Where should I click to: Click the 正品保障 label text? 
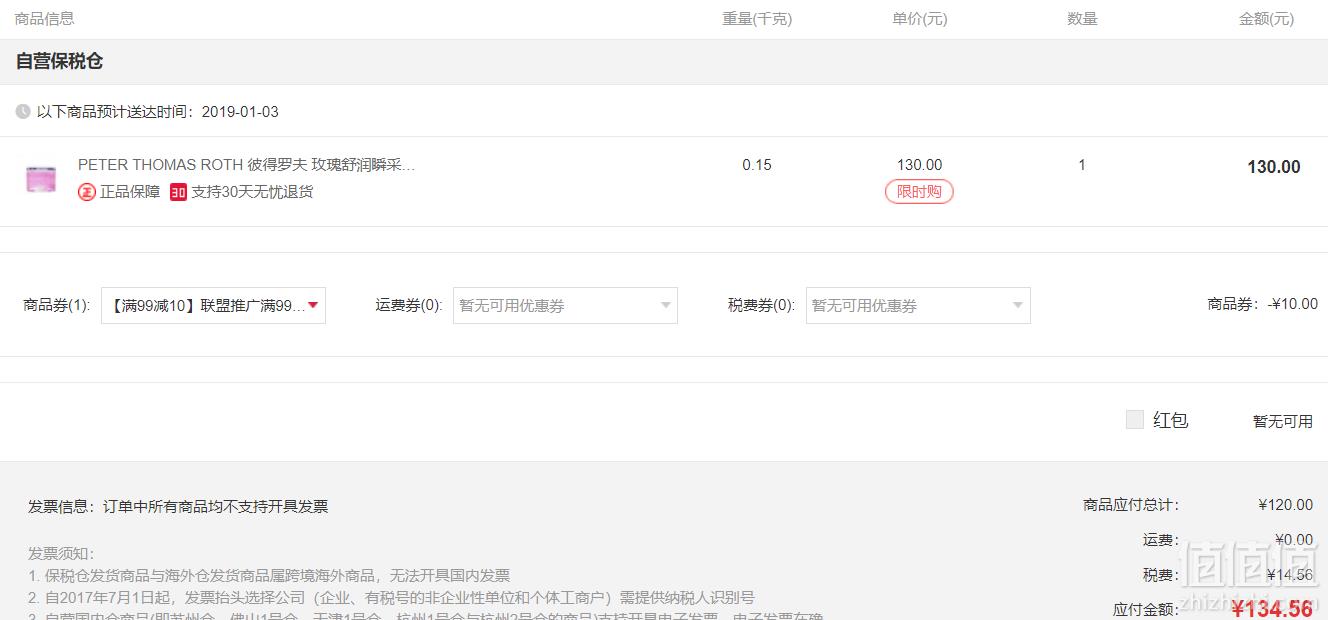click(x=130, y=192)
